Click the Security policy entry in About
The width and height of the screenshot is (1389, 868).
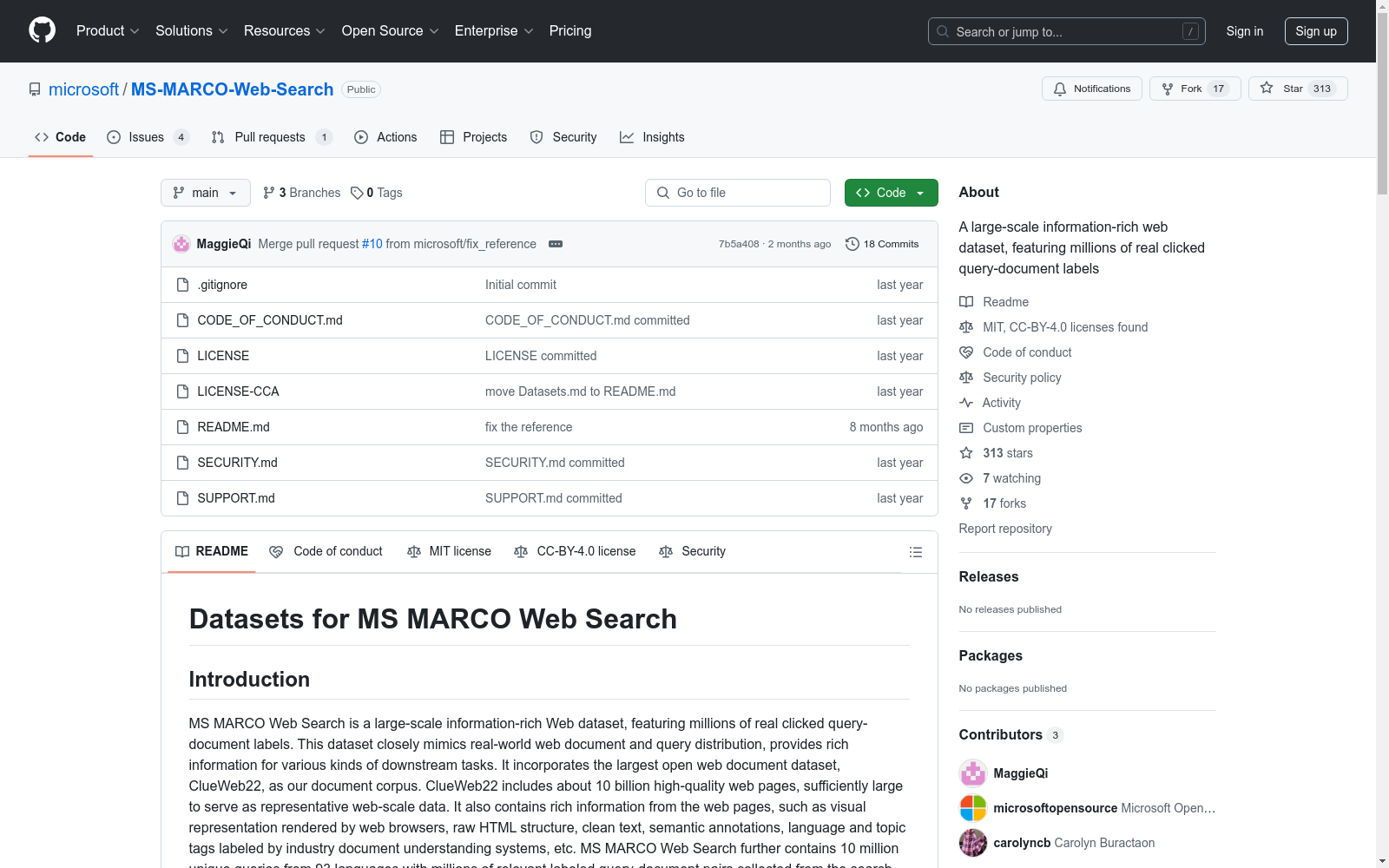[x=1022, y=378]
